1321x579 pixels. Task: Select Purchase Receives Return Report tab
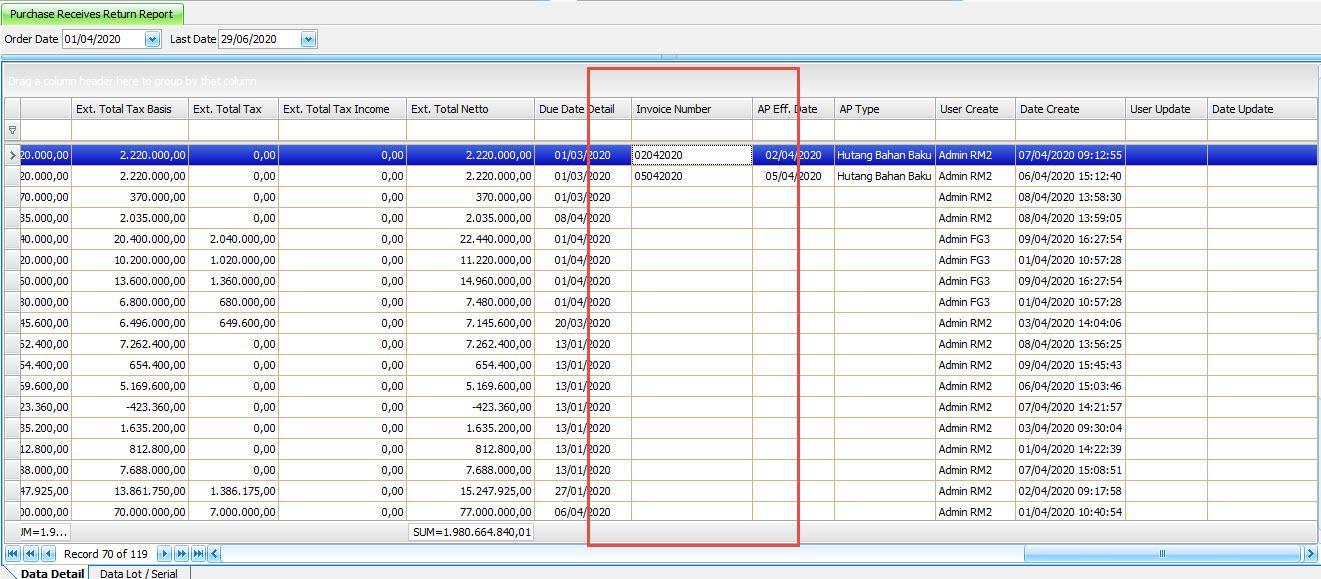92,14
